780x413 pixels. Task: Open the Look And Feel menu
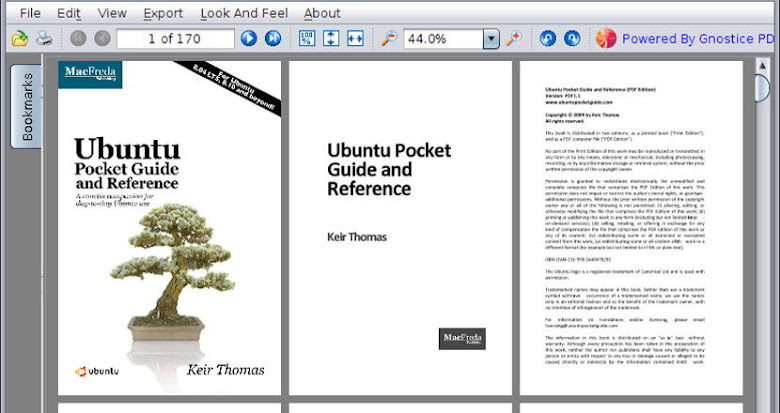tap(244, 13)
